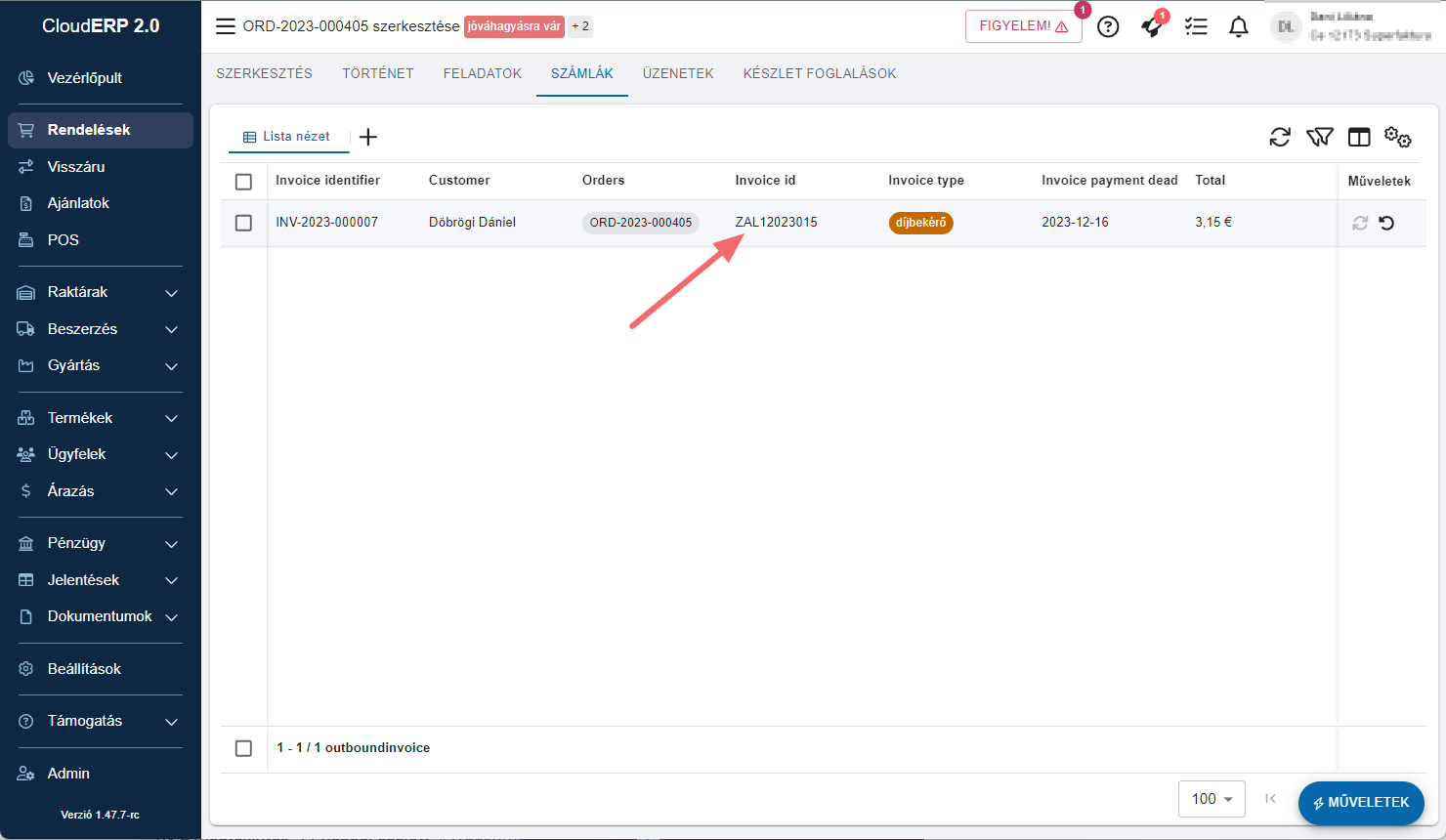Expand the Támogatás menu chevron
1446x840 pixels.
[172, 722]
